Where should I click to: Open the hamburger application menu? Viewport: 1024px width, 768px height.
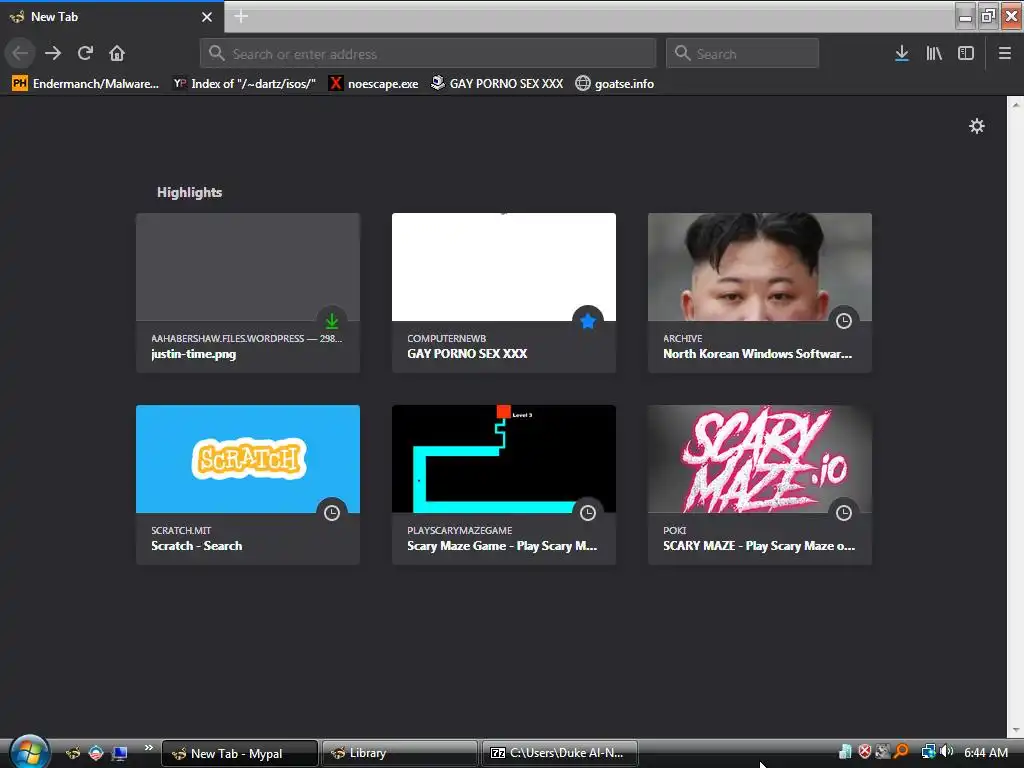tap(1004, 54)
